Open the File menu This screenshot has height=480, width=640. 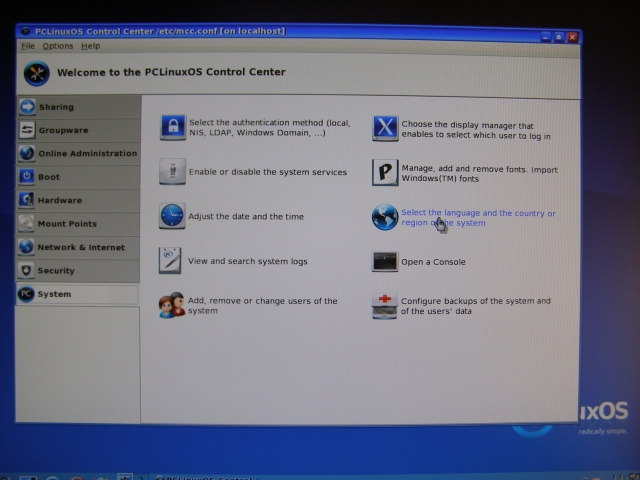coord(27,46)
